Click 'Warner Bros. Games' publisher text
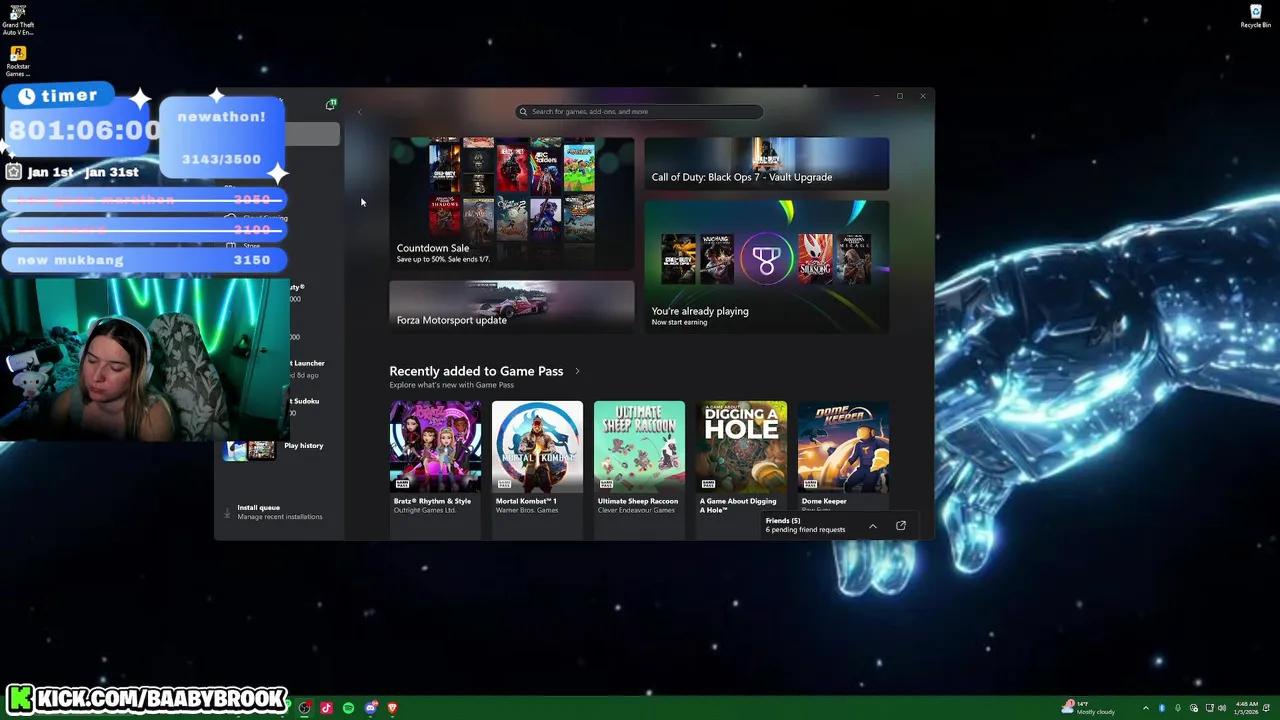Screen dimensions: 1280x720 coord(527,510)
